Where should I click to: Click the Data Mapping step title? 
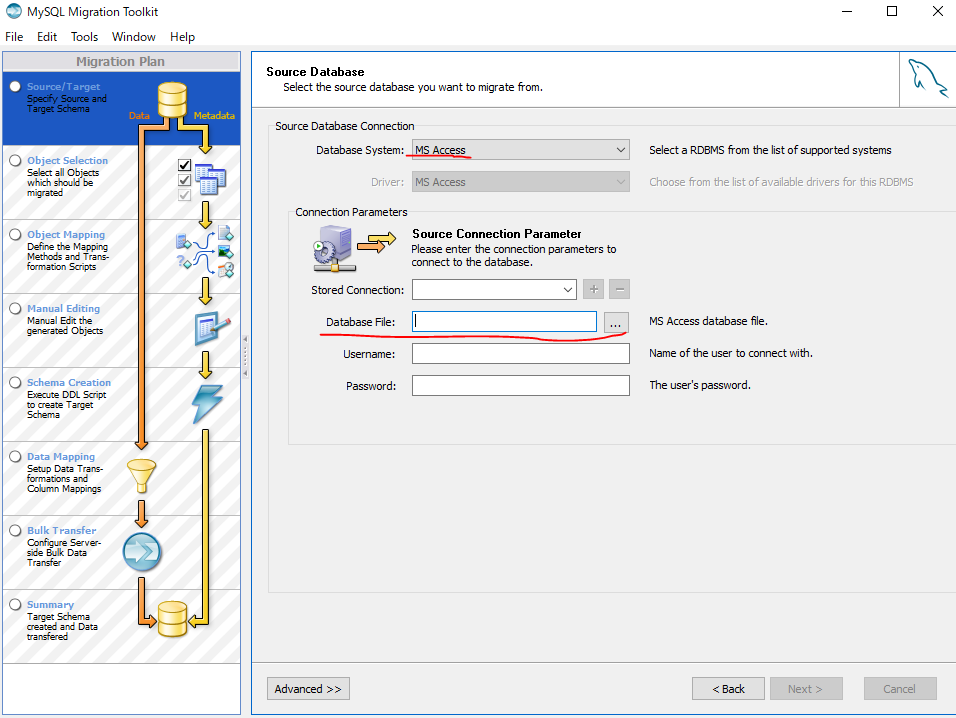pyautogui.click(x=61, y=457)
